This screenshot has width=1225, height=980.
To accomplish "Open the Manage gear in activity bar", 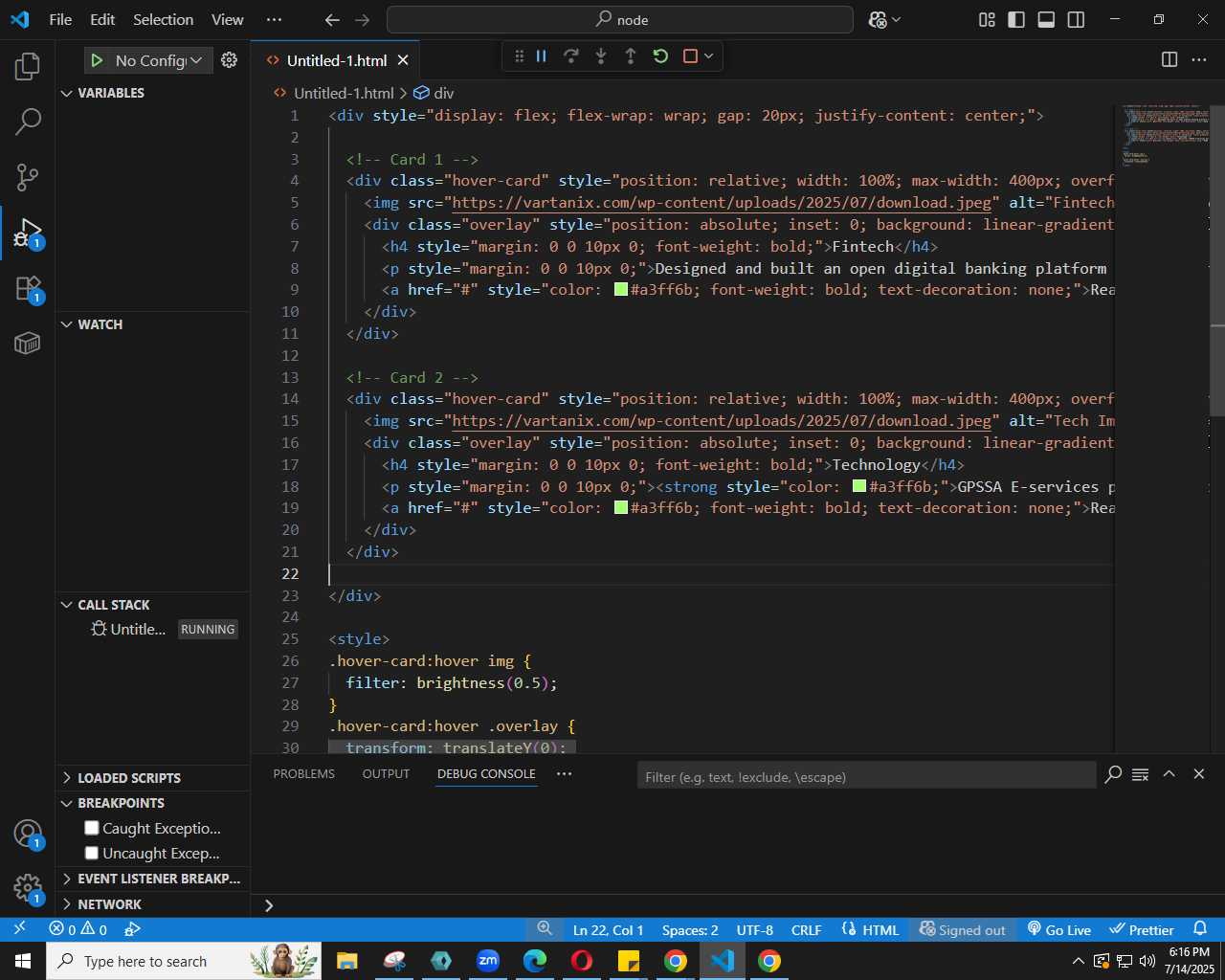I will [x=28, y=888].
